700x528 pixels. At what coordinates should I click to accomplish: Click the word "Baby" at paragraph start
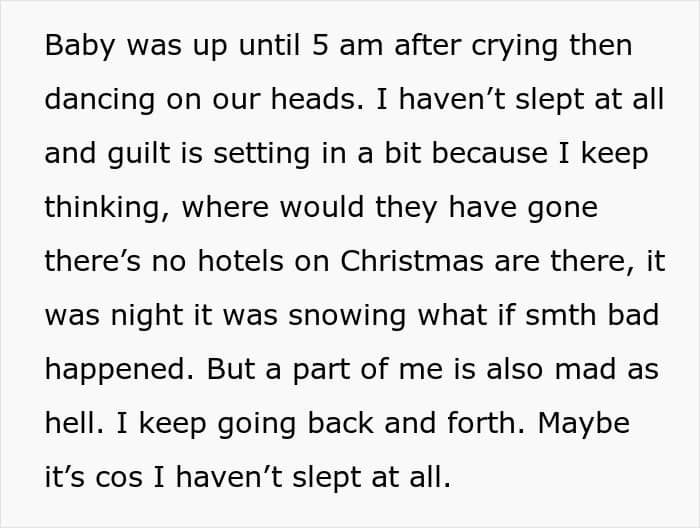click(77, 47)
